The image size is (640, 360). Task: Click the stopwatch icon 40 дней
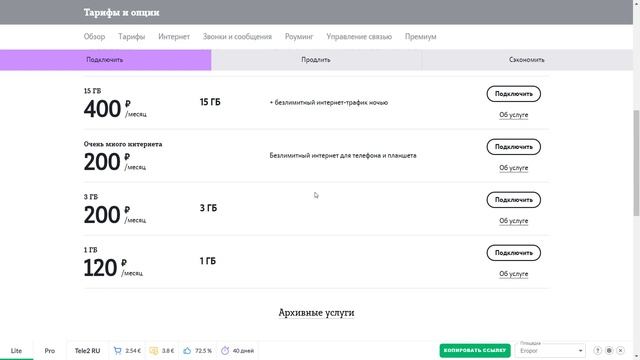(225, 351)
